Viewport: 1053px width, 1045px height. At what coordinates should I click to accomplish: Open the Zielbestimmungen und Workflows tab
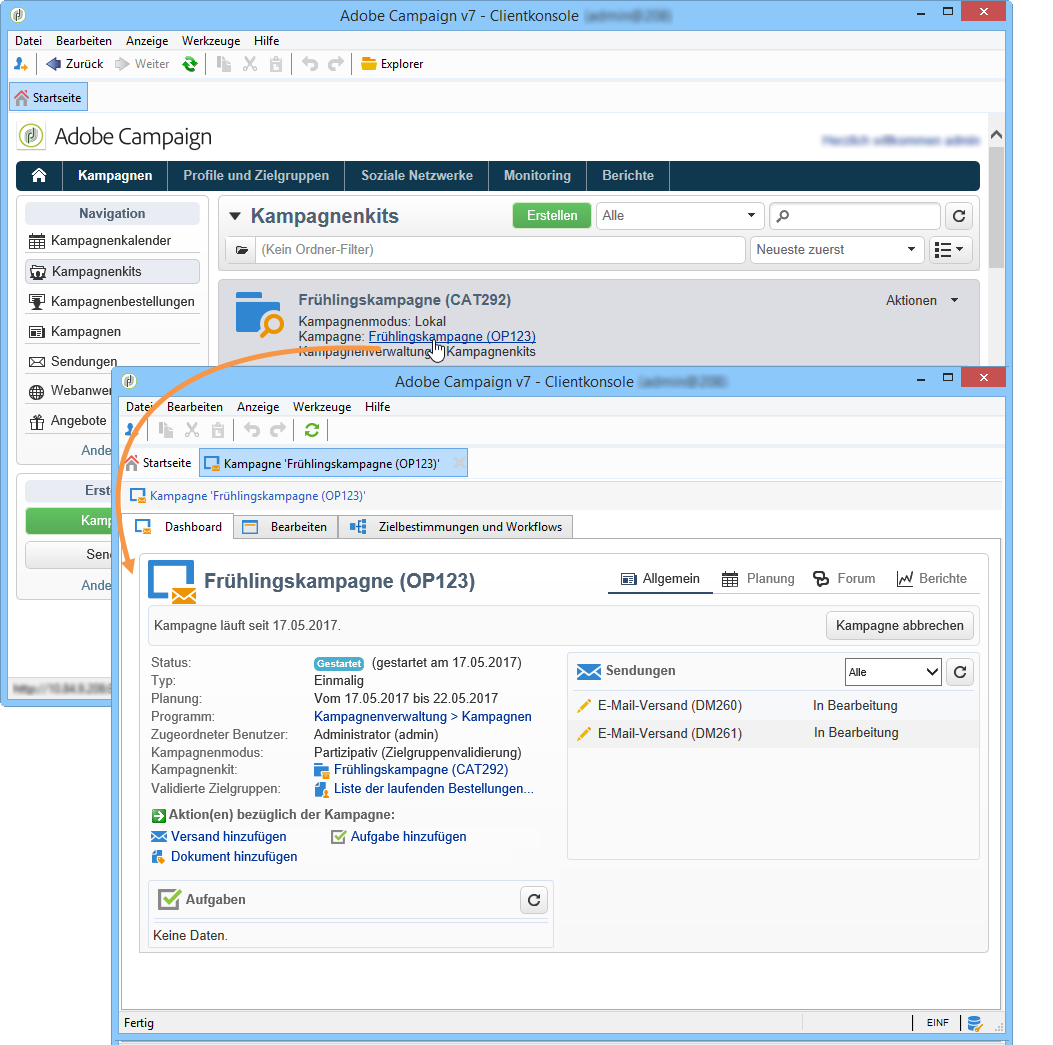(456, 527)
